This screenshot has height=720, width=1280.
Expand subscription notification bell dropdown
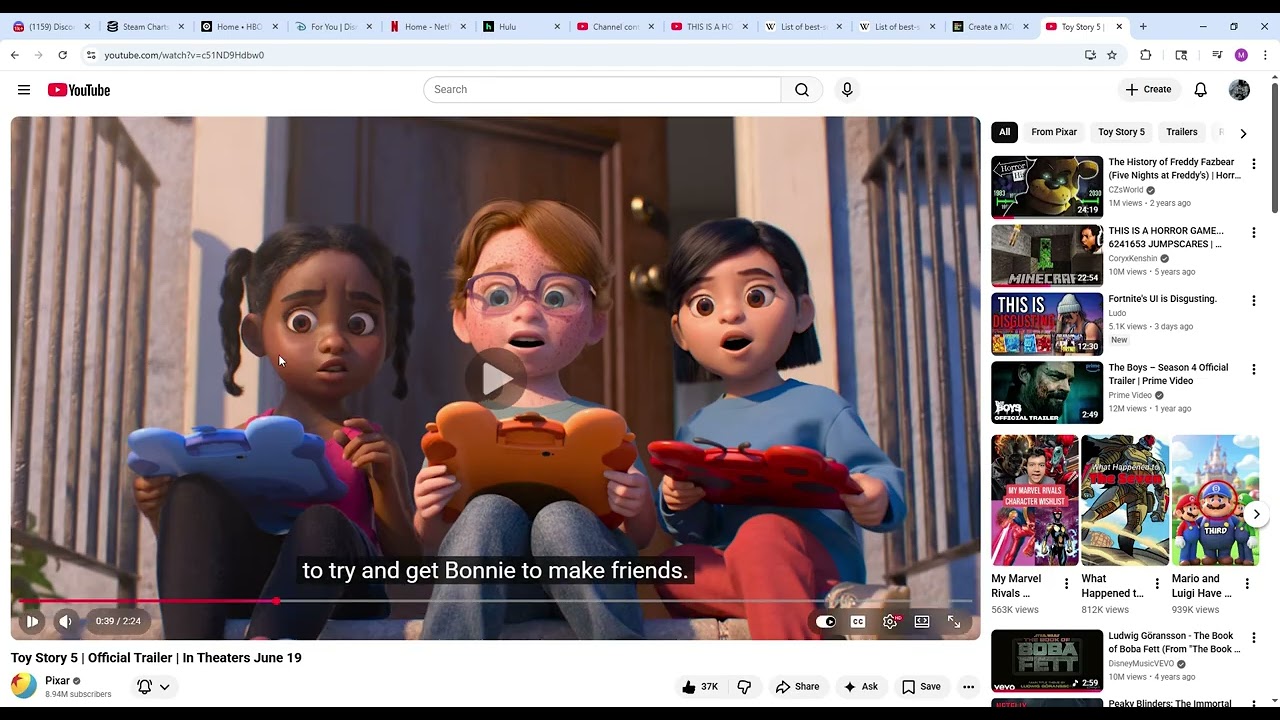[154, 687]
